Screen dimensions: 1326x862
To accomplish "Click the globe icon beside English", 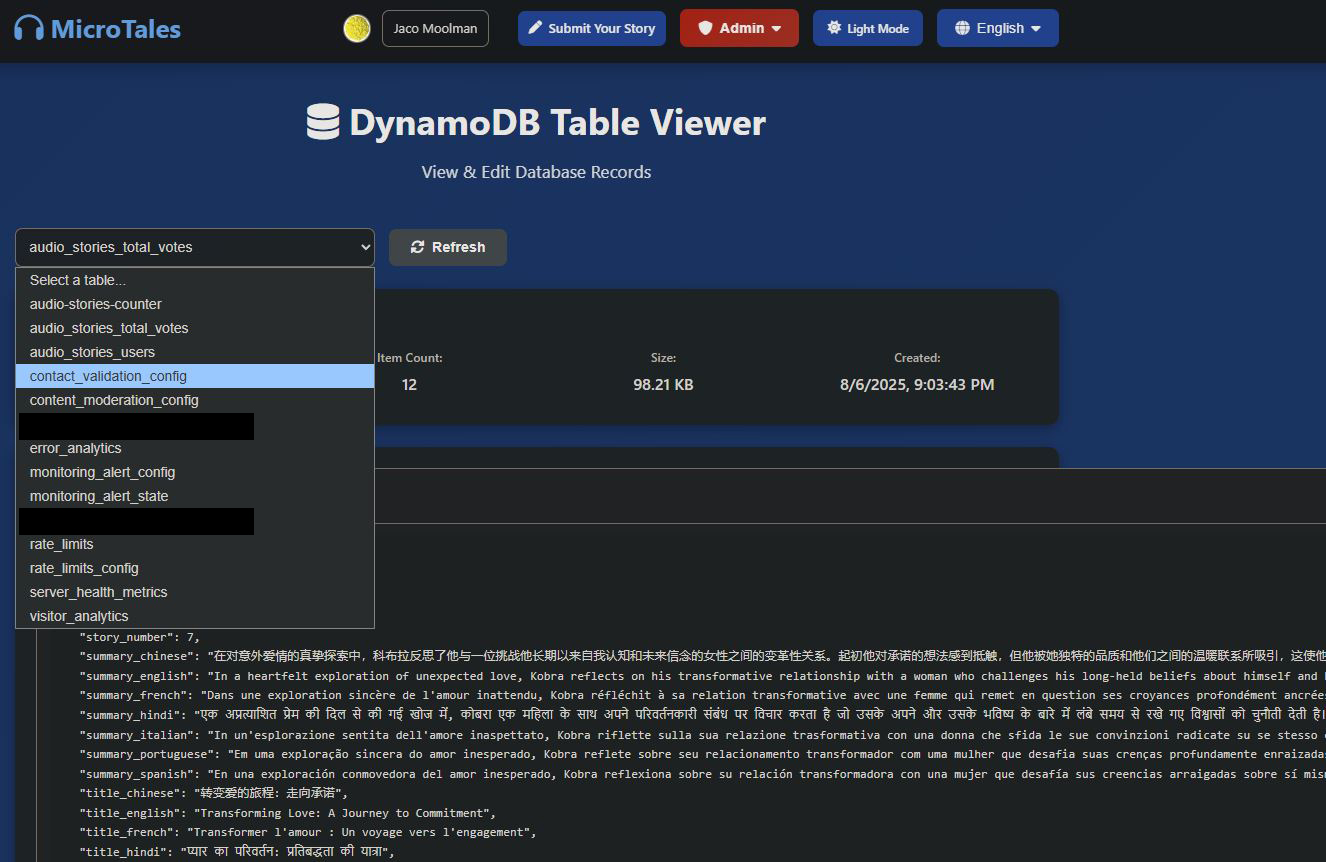I will pos(962,28).
